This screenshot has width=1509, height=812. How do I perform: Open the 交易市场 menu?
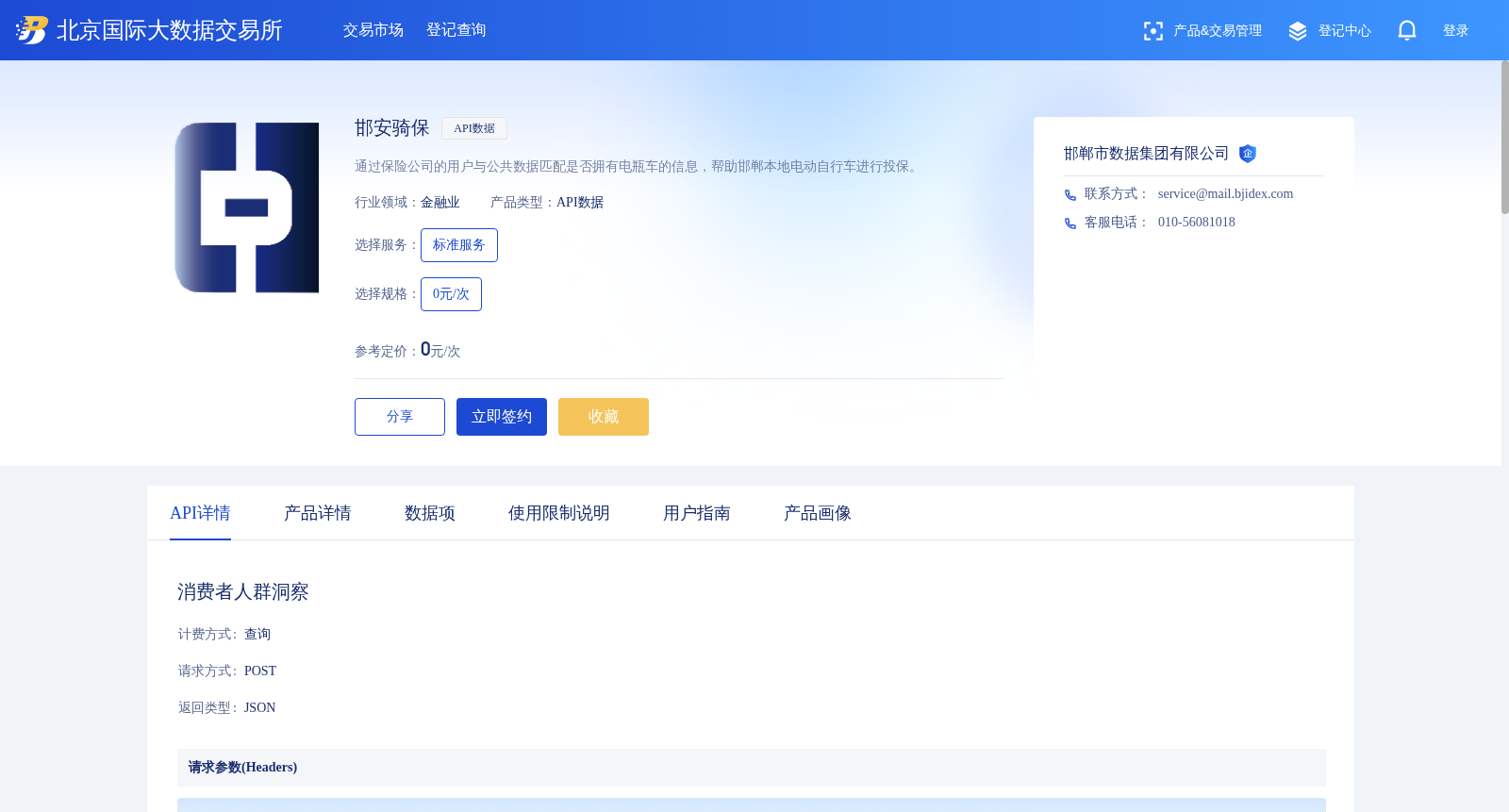pos(373,30)
